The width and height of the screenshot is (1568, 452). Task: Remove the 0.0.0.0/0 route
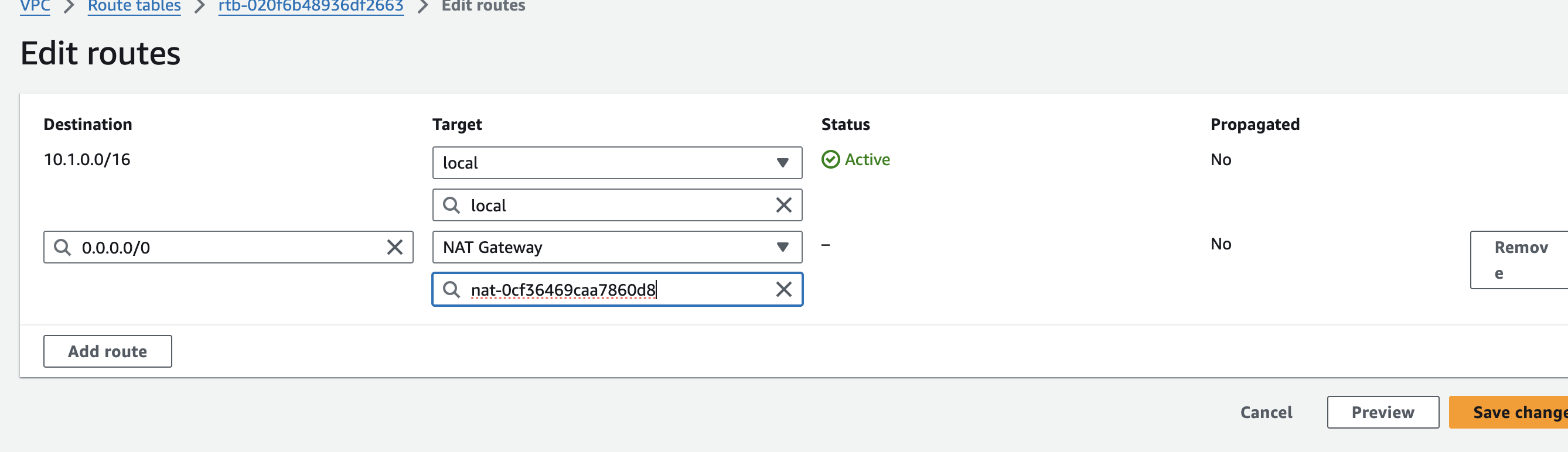[x=1519, y=260]
